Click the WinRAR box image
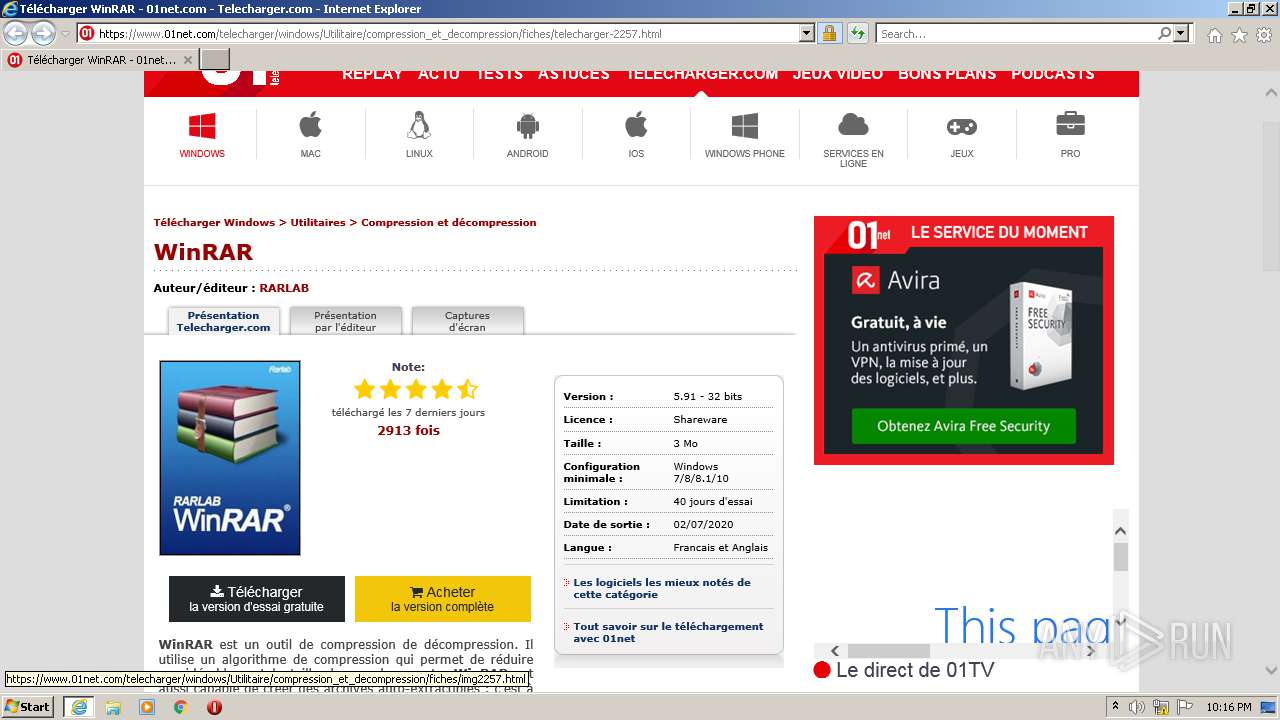The height and width of the screenshot is (720, 1280). (230, 458)
